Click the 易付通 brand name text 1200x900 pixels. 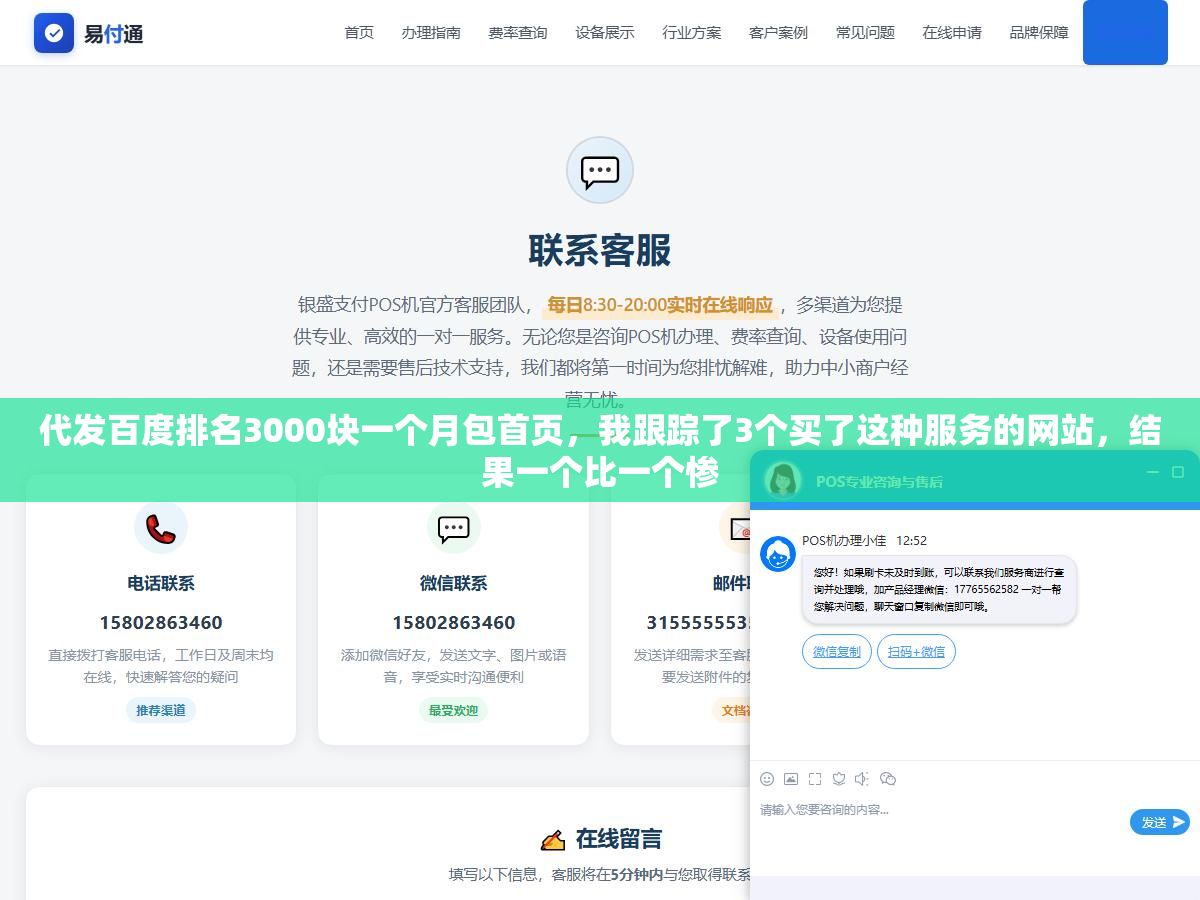[x=113, y=34]
